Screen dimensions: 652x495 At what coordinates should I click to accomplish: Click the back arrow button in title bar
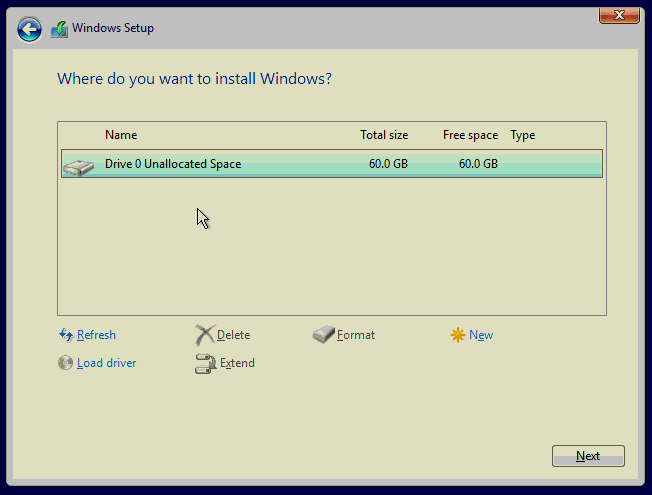tap(29, 29)
